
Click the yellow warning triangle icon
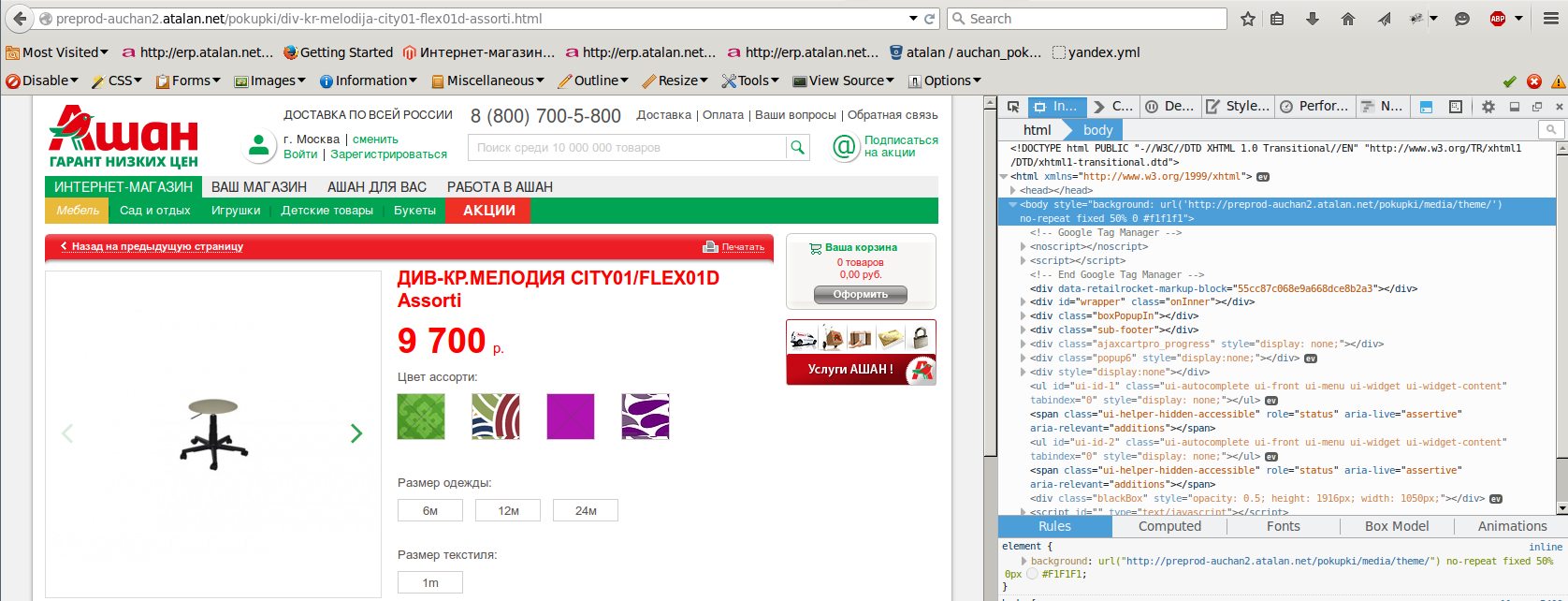coord(1559,81)
